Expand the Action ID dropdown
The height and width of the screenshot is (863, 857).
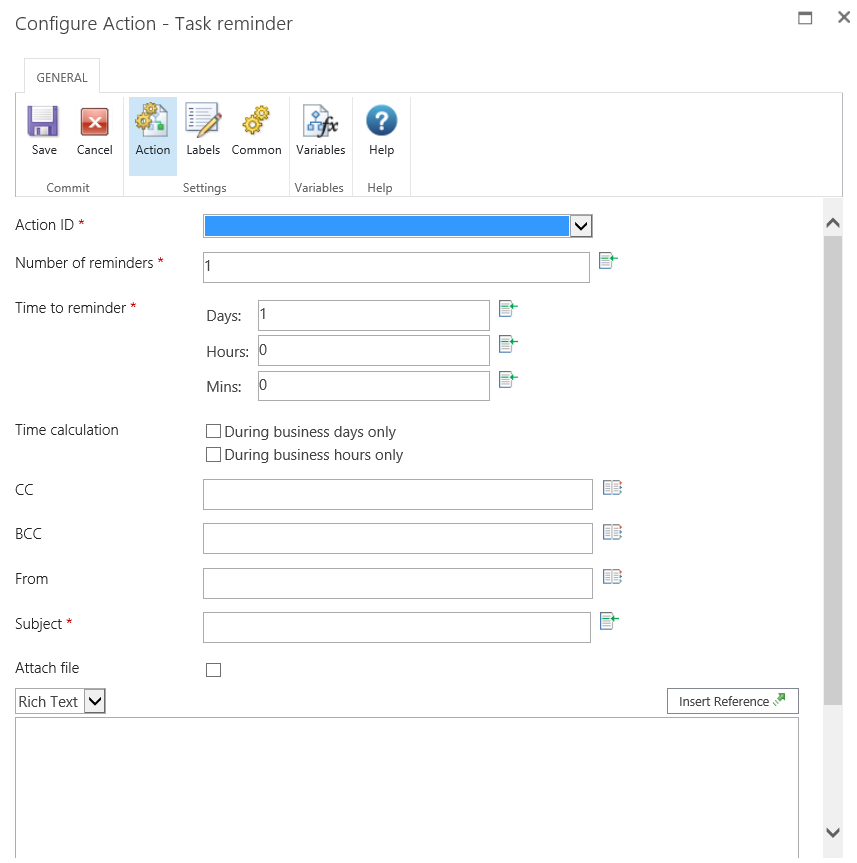581,226
